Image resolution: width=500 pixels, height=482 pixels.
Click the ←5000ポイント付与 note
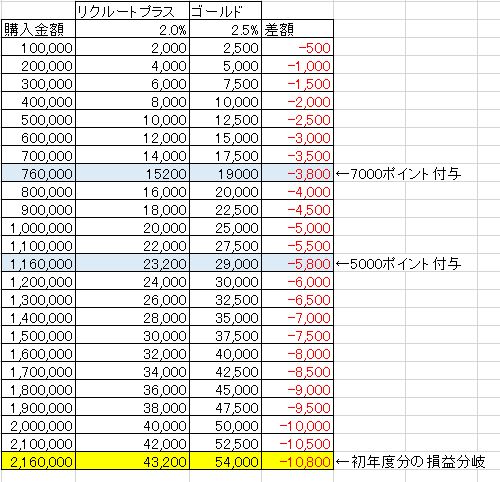(x=398, y=264)
